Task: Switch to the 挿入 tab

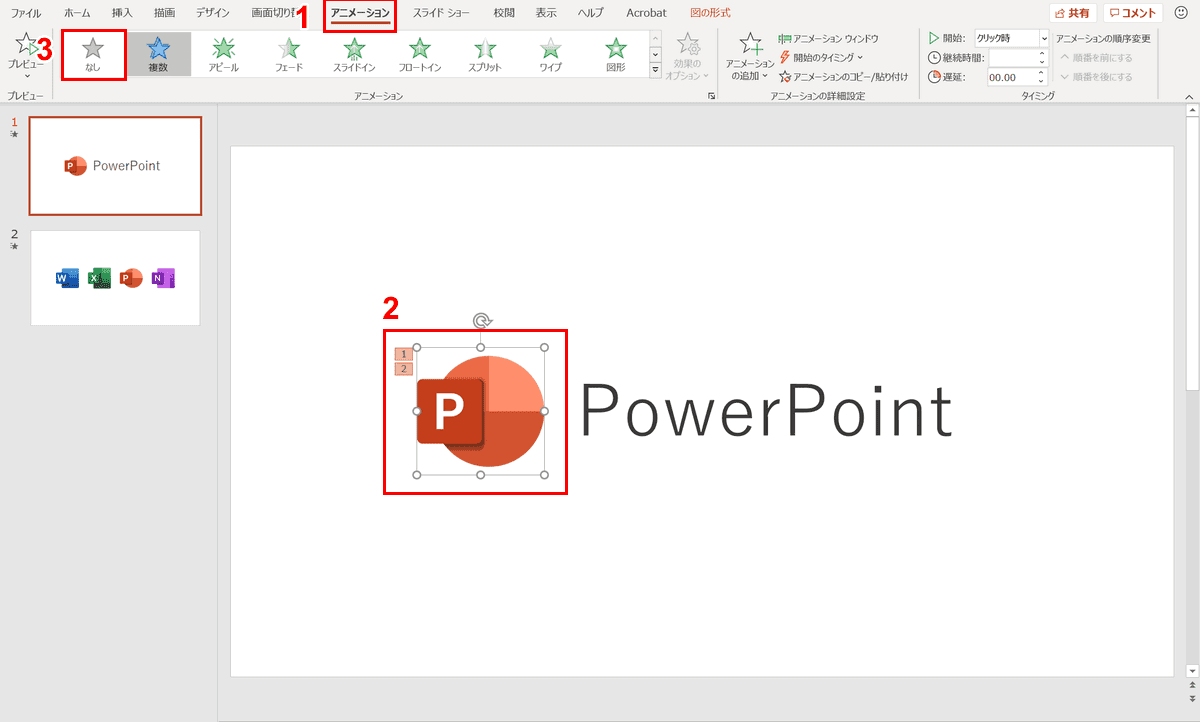Action: pos(122,13)
